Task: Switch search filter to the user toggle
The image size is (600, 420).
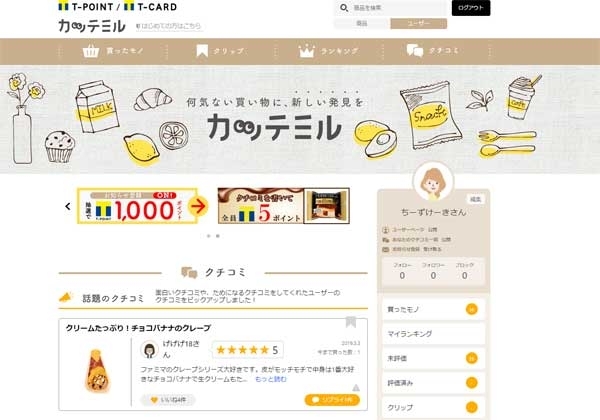Action: pyautogui.click(x=418, y=24)
